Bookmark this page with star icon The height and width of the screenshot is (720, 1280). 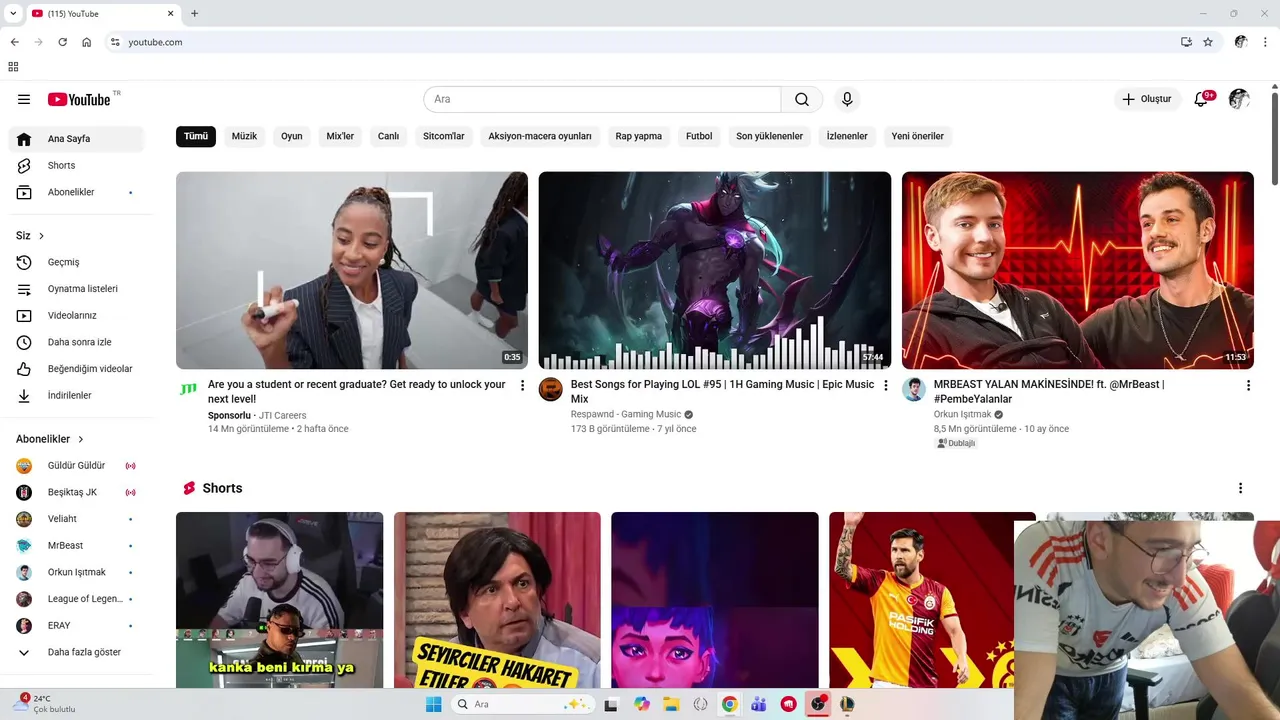coord(1208,42)
